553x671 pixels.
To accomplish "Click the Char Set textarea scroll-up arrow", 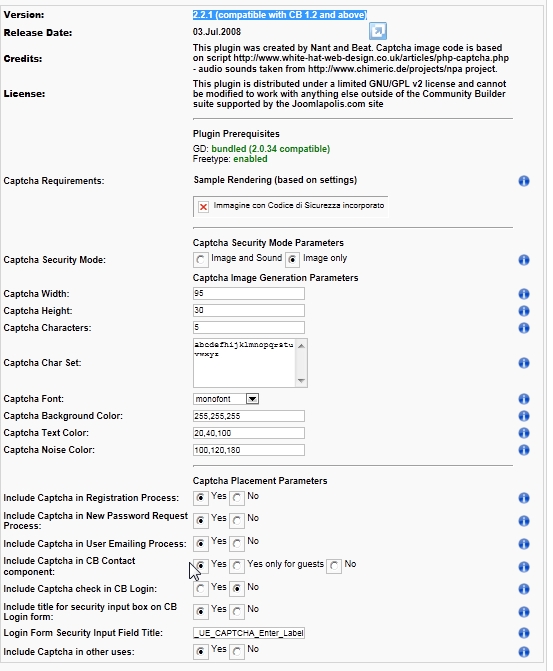I will (x=301, y=346).
